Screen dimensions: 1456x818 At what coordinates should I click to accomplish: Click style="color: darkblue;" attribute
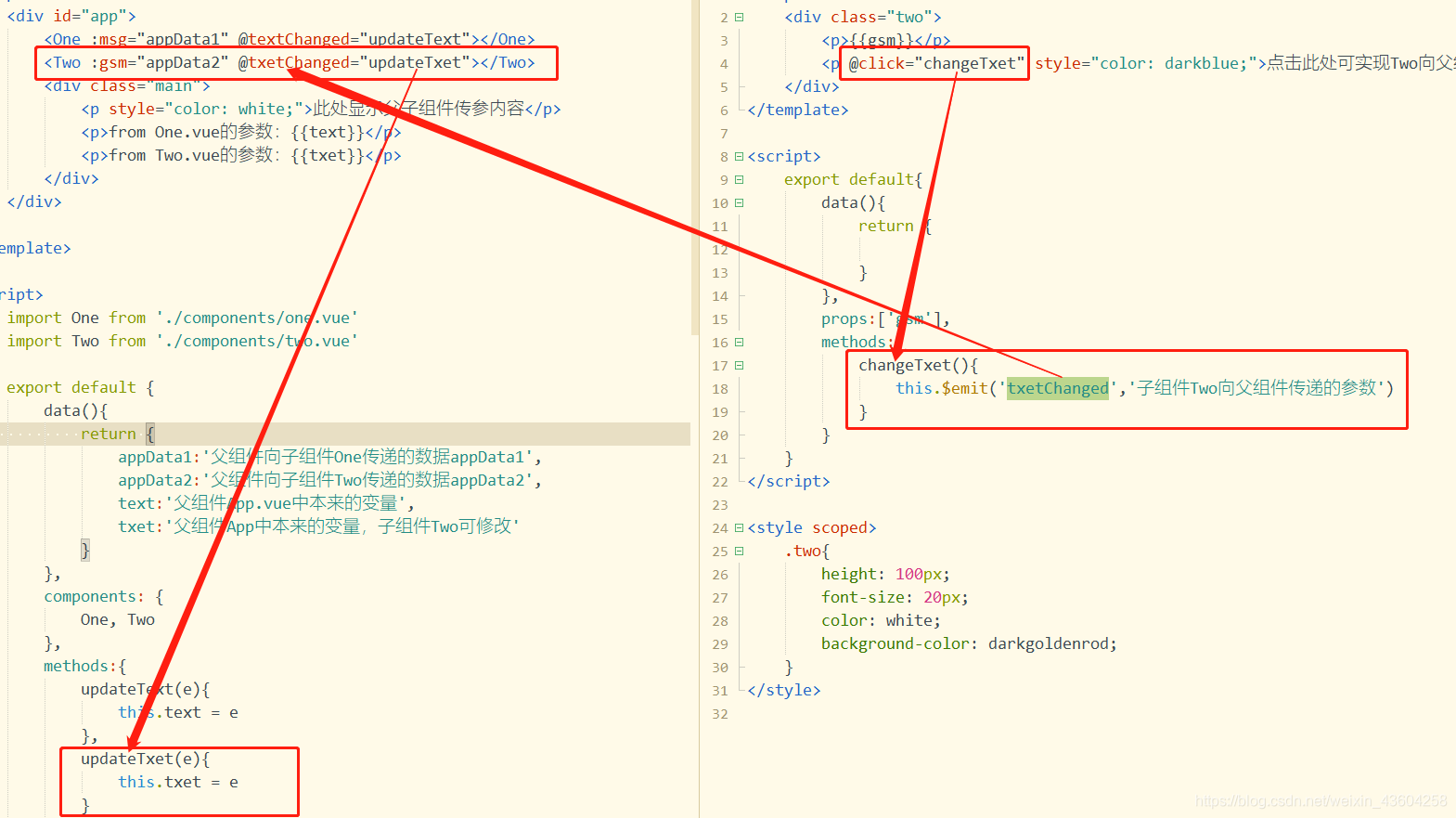[1146, 63]
